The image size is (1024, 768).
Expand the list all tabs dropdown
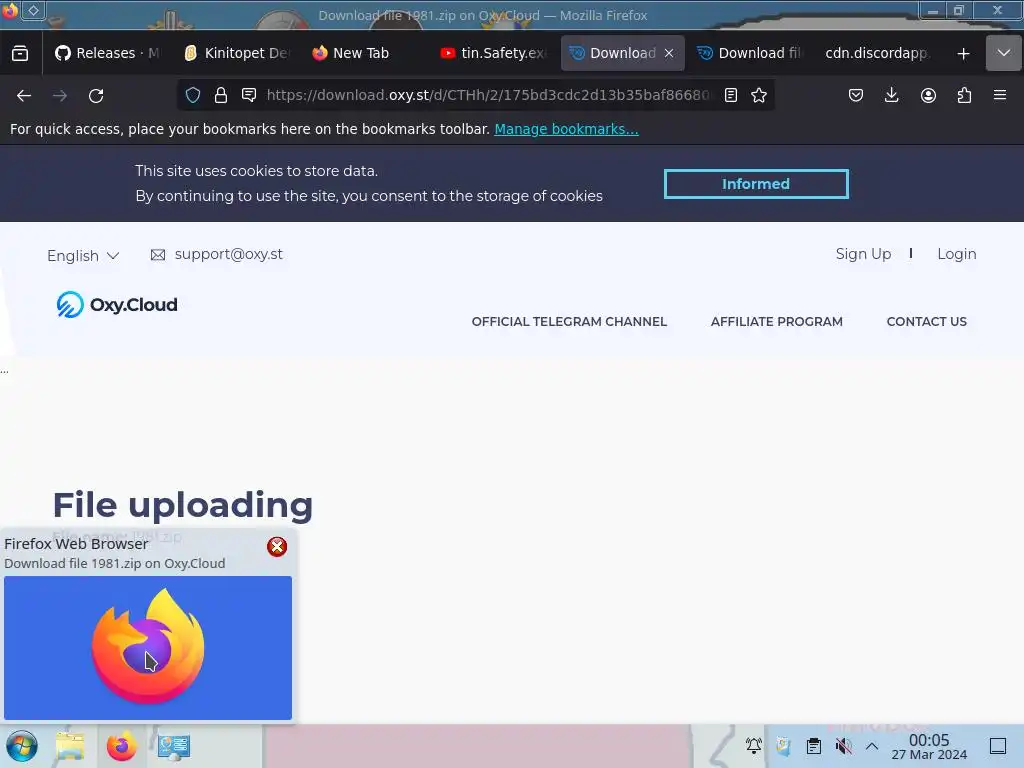1004,53
